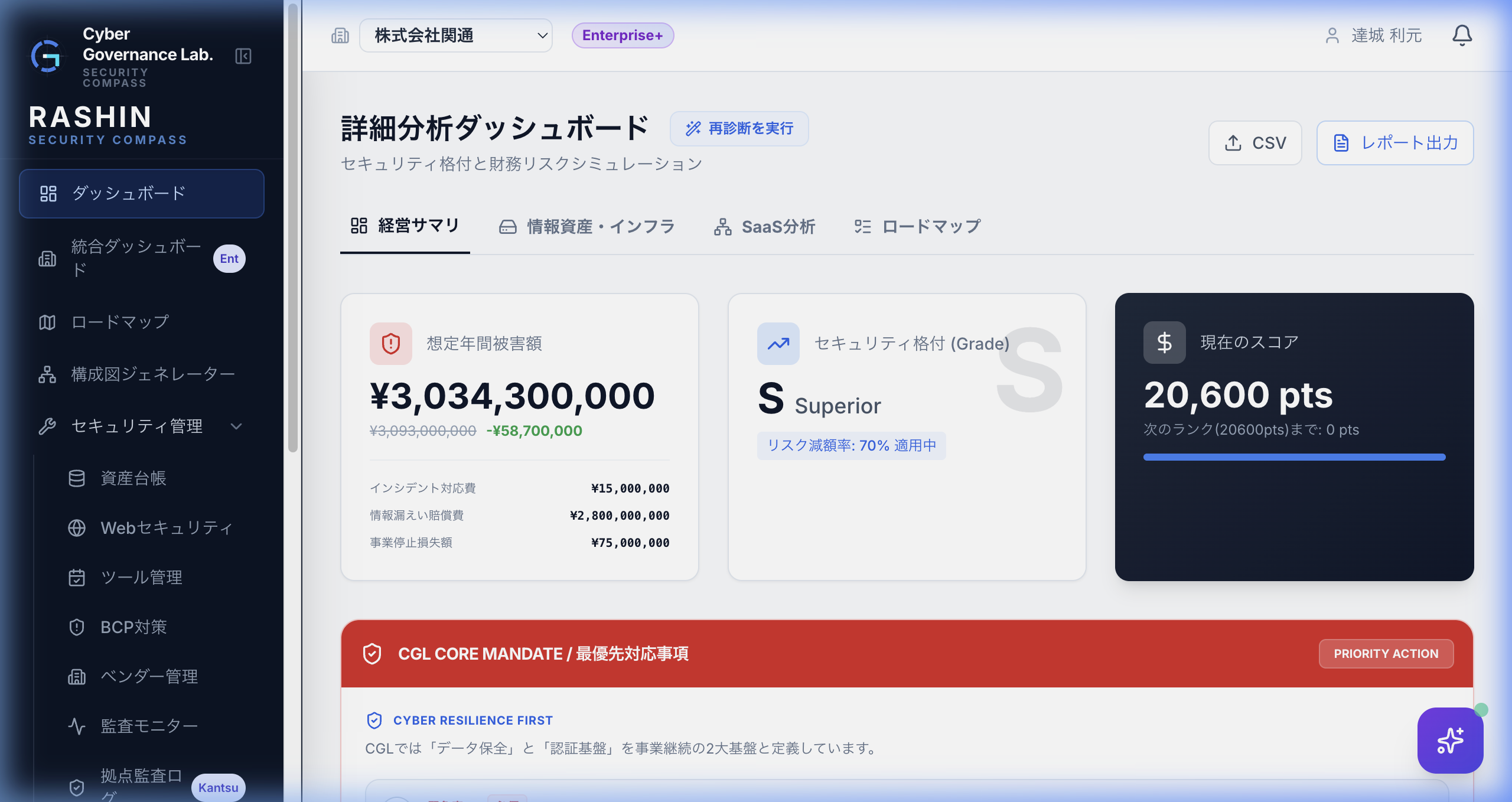Select ダッシュボード in the sidebar
Viewport: 1512px width, 802px height.
tap(142, 194)
